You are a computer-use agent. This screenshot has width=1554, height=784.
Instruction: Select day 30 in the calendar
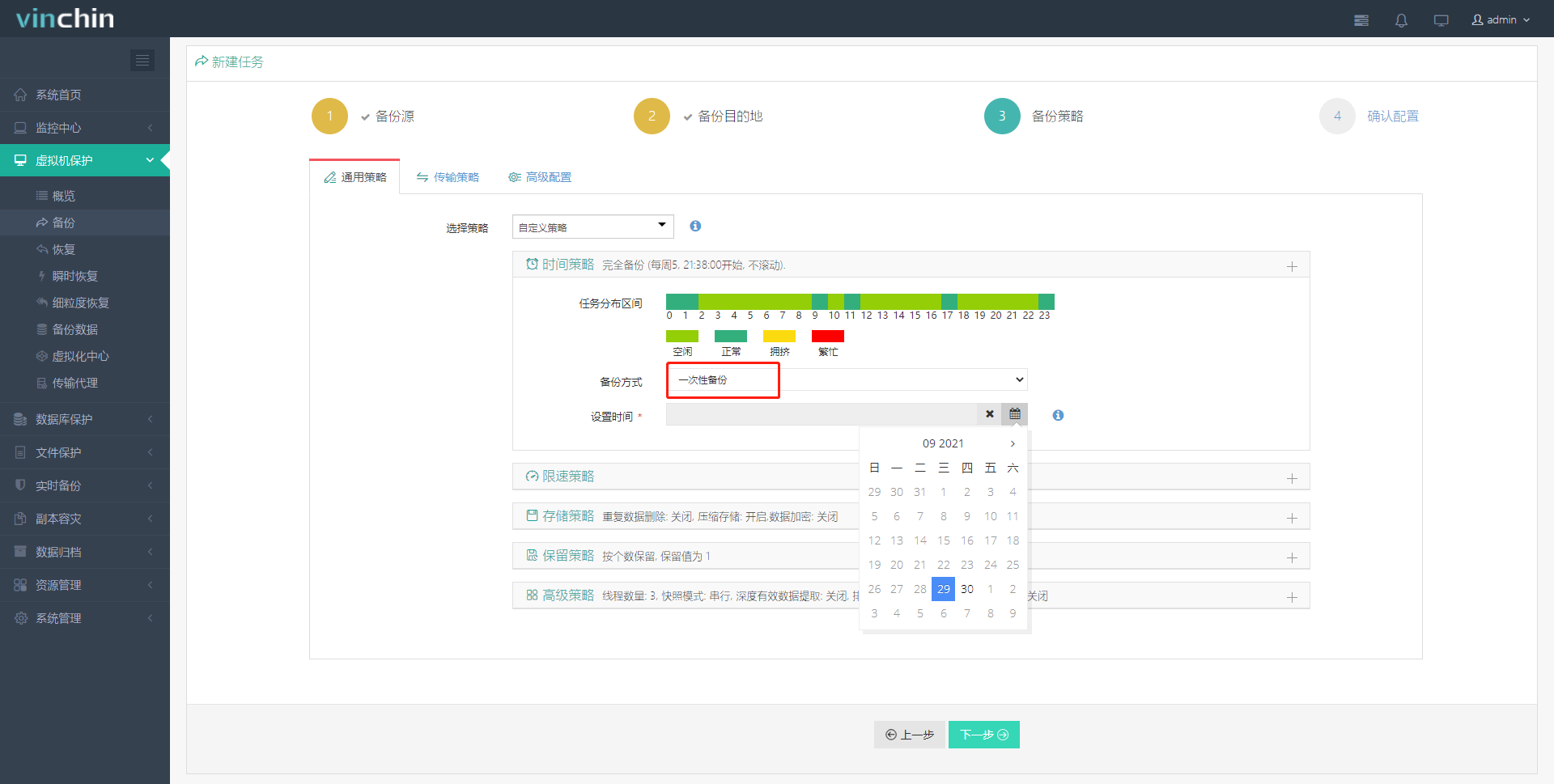point(967,589)
